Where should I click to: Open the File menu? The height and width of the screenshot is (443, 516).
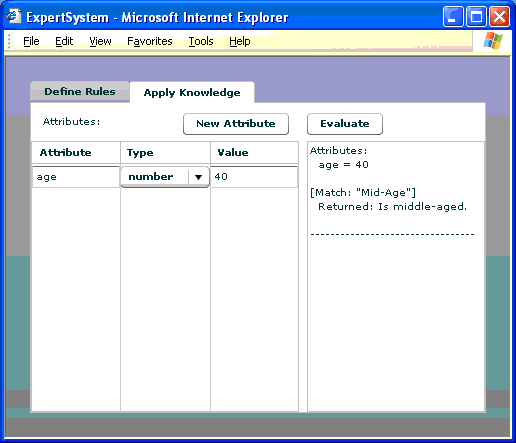31,41
